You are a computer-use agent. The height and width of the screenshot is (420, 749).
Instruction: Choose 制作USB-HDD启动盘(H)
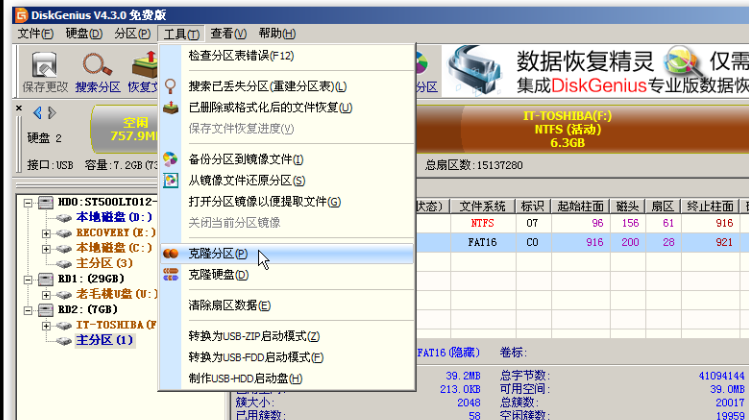tap(287, 378)
